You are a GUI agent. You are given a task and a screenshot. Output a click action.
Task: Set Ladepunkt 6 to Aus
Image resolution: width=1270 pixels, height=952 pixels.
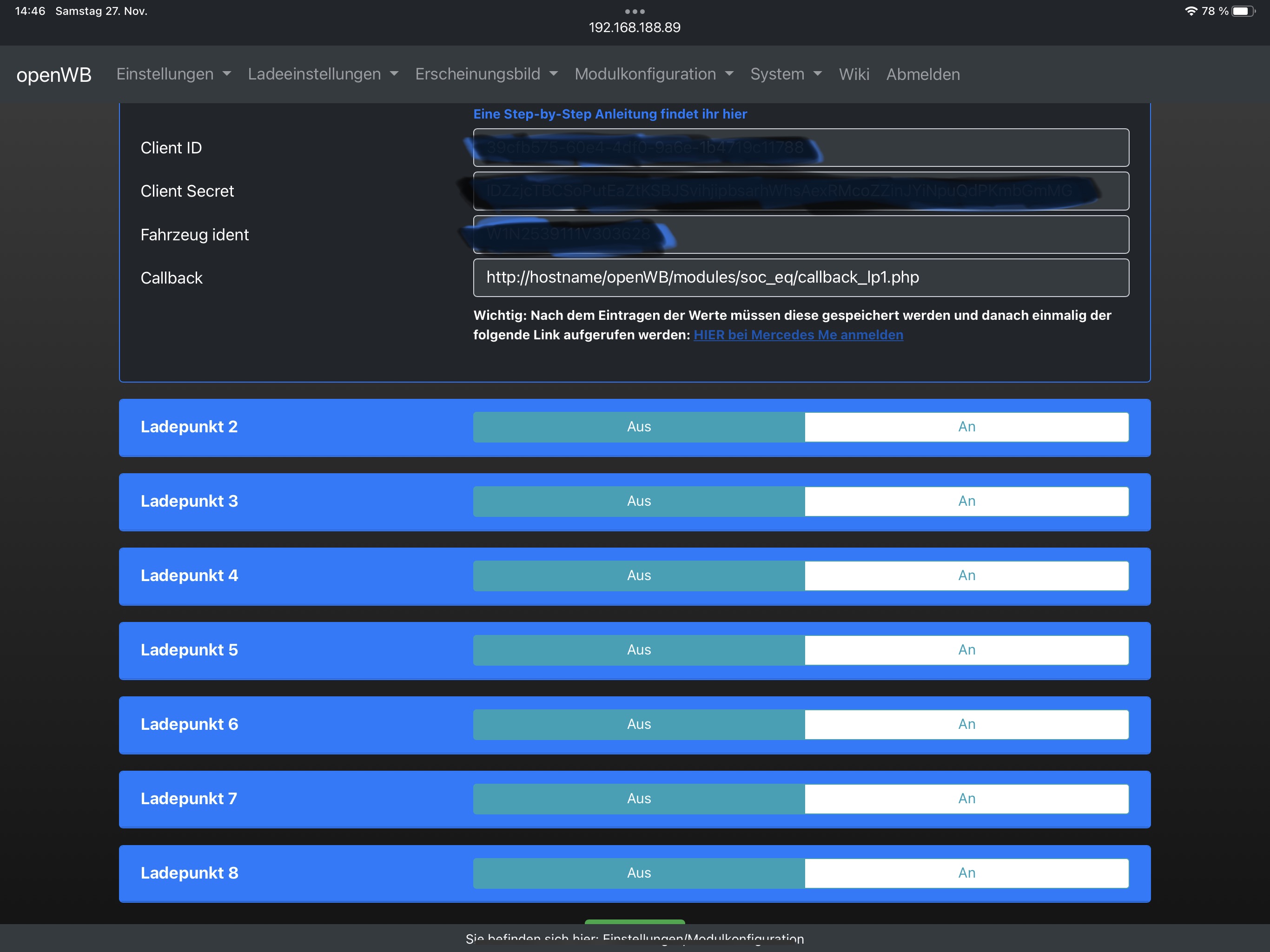point(638,724)
